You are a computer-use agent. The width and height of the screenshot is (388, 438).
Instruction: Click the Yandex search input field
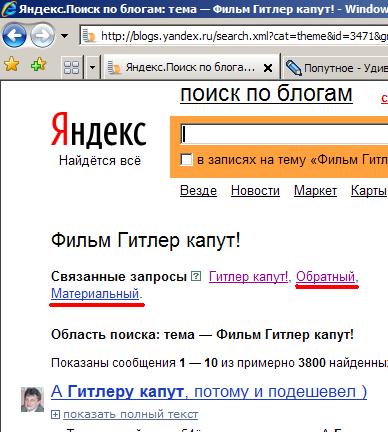pos(284,134)
